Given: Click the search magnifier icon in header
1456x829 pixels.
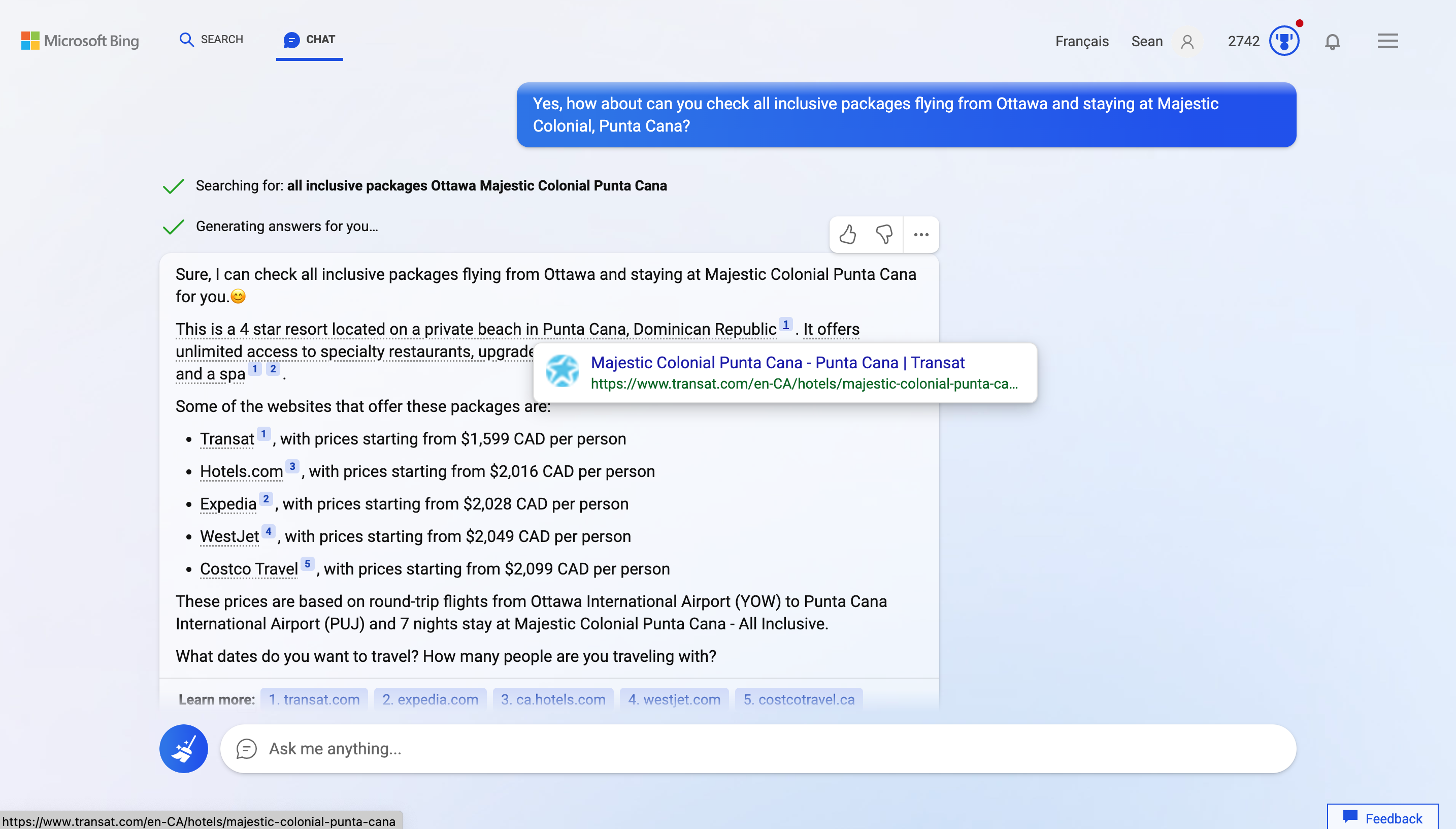Looking at the screenshot, I should tap(186, 39).
